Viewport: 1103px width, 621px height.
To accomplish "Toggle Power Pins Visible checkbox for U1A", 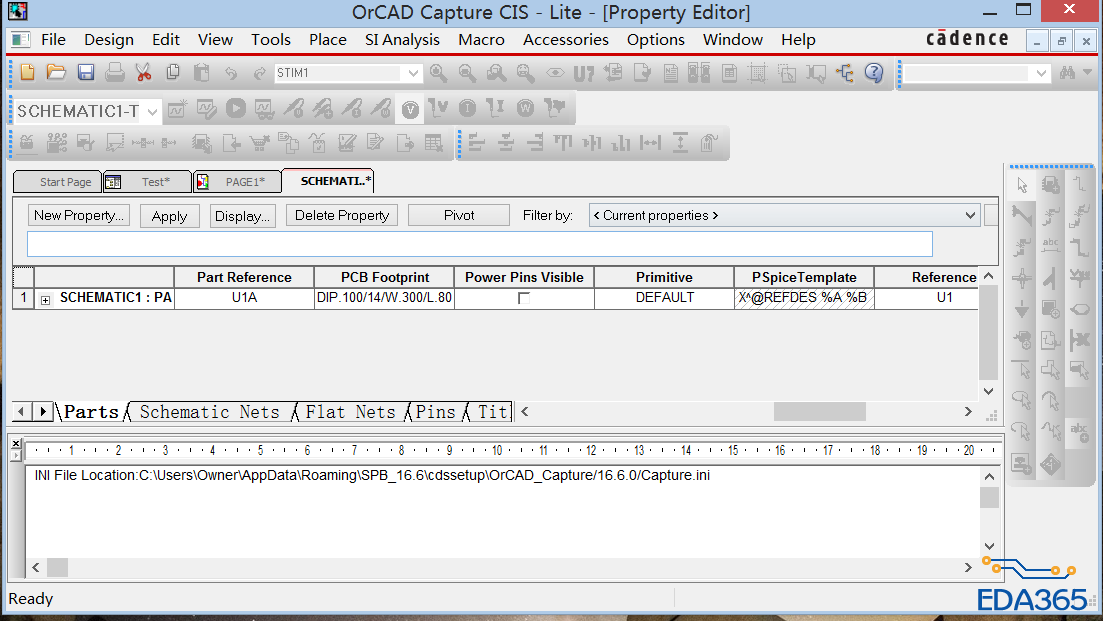I will point(524,298).
